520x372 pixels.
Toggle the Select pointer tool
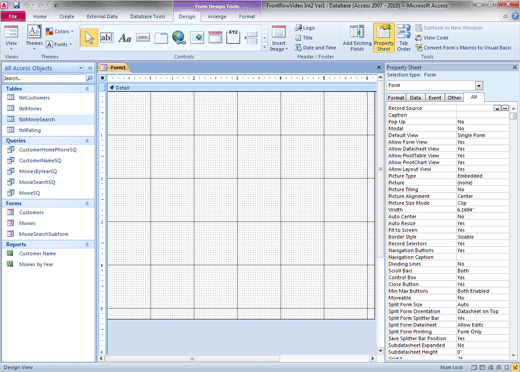pyautogui.click(x=89, y=38)
